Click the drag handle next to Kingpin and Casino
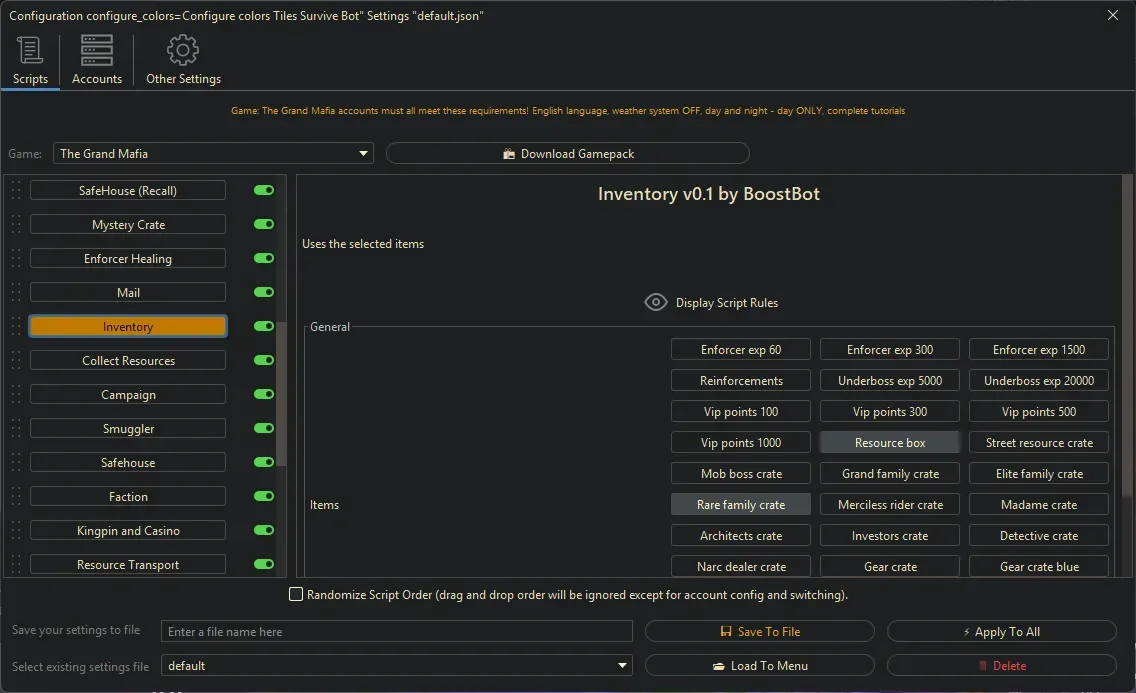The height and width of the screenshot is (693, 1136). (x=16, y=531)
